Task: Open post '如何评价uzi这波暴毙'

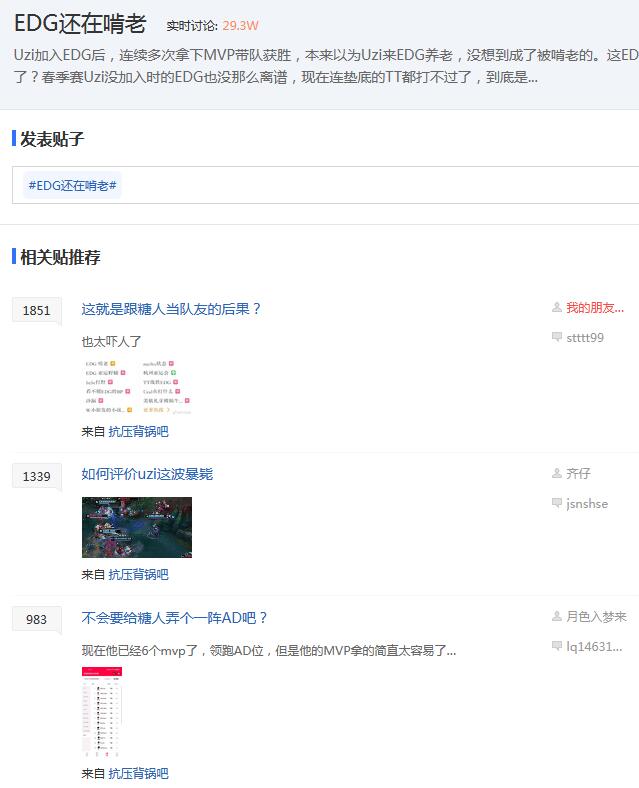Action: point(147,474)
